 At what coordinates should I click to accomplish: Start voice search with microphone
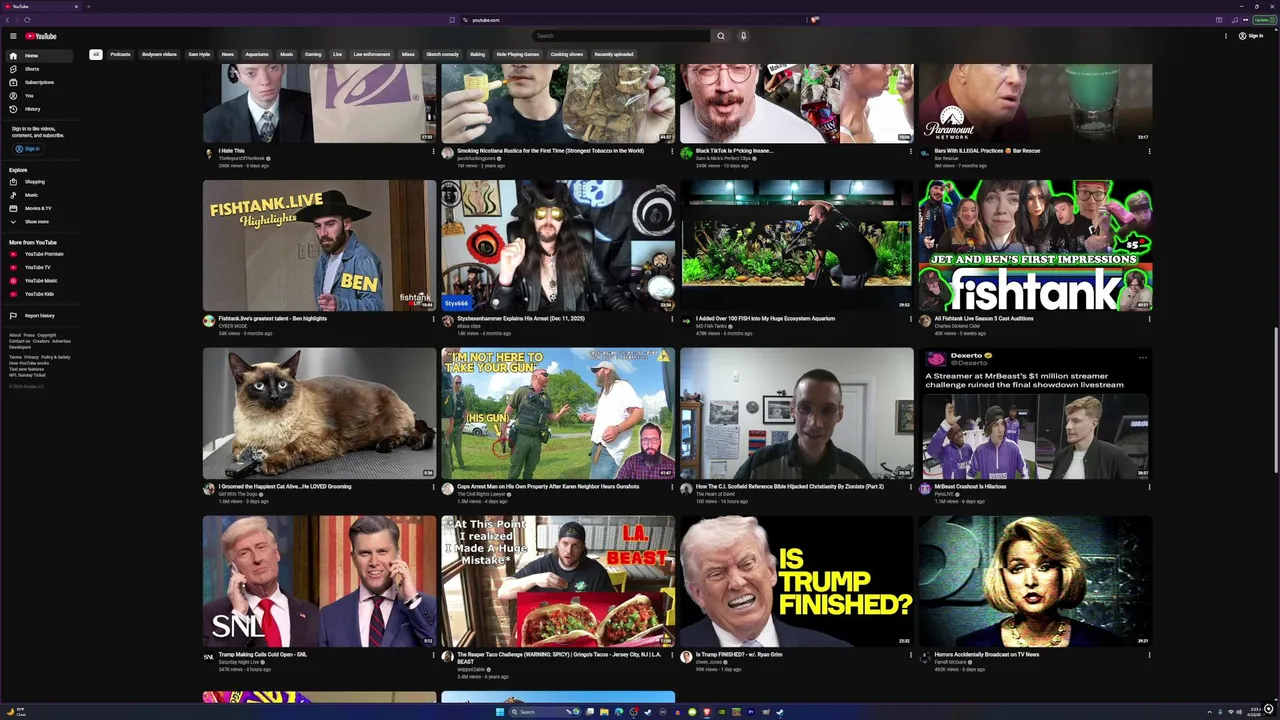point(743,36)
